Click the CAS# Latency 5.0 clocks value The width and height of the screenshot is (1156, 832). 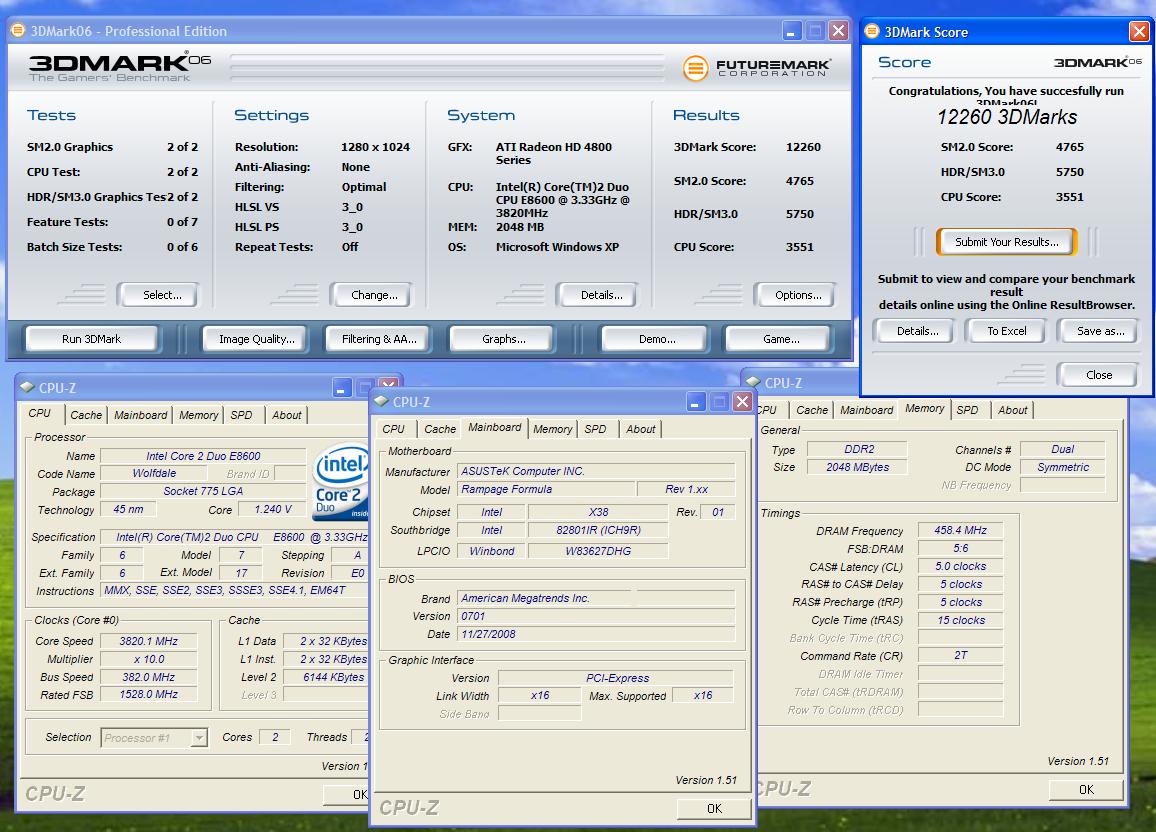tap(960, 566)
